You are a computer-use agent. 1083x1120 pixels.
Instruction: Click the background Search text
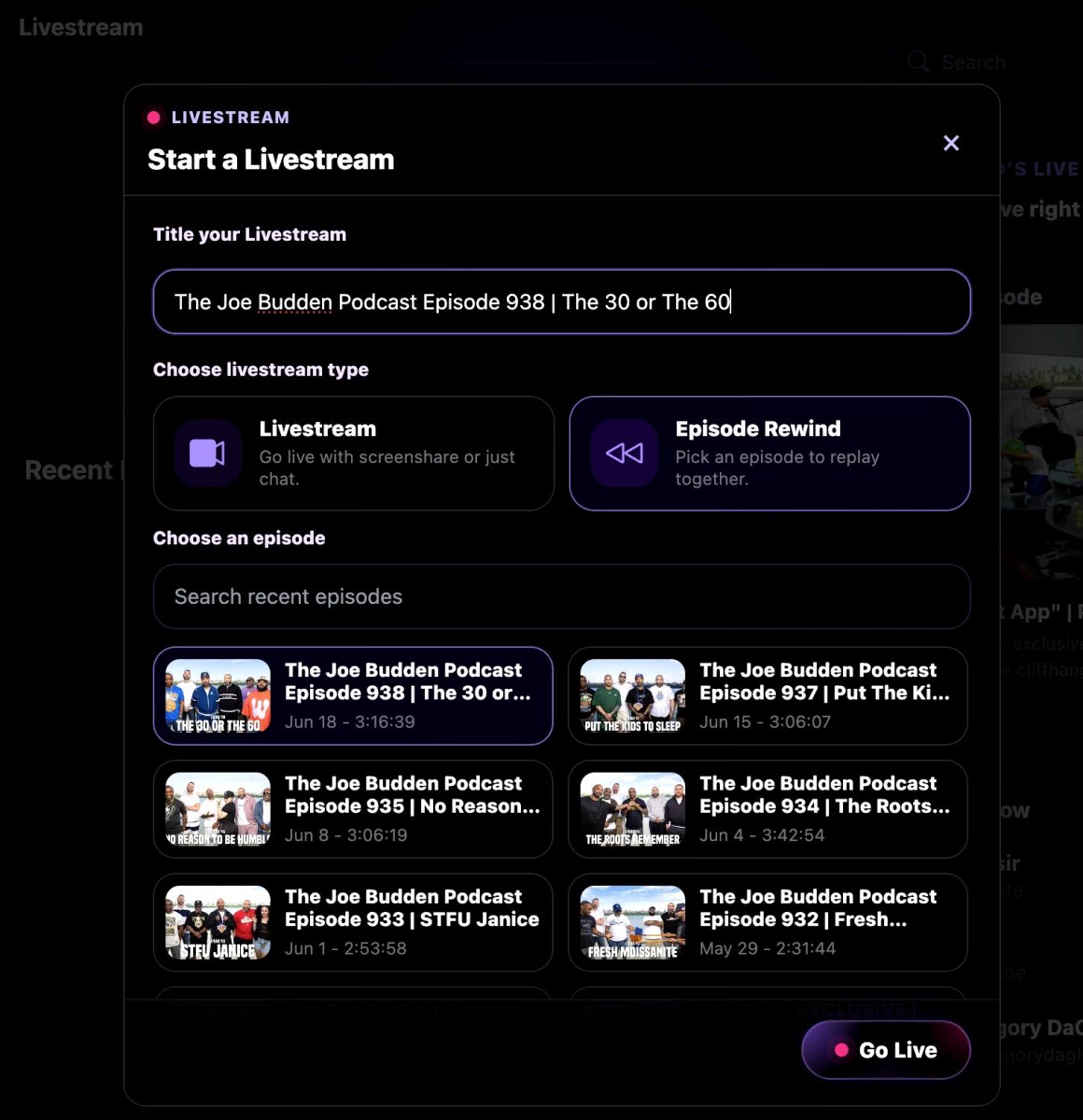[x=973, y=63]
